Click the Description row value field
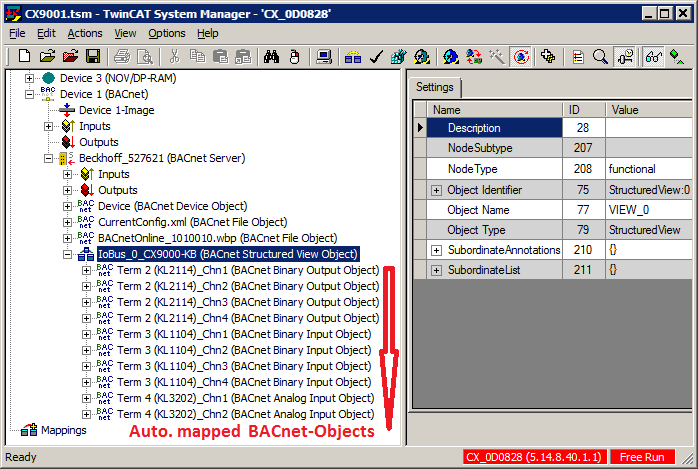This screenshot has height=469, width=698. [x=649, y=128]
